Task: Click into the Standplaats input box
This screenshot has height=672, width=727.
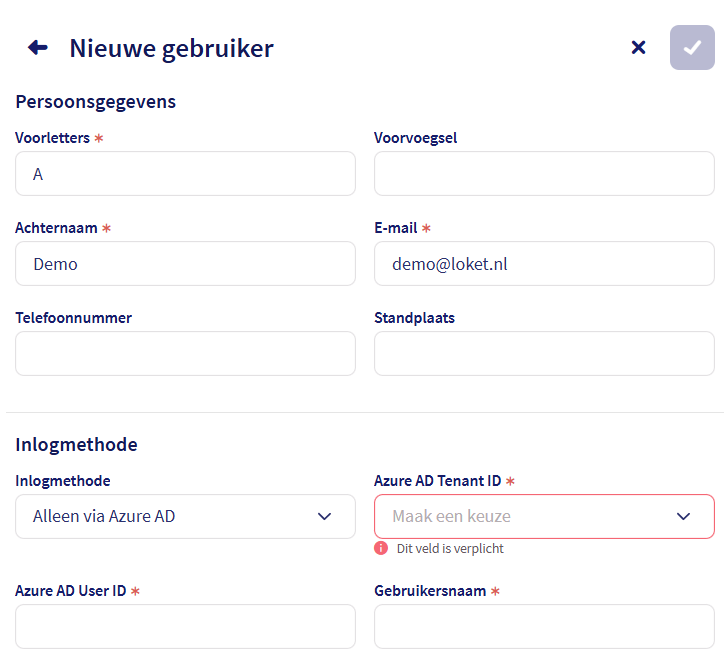Action: tap(544, 354)
